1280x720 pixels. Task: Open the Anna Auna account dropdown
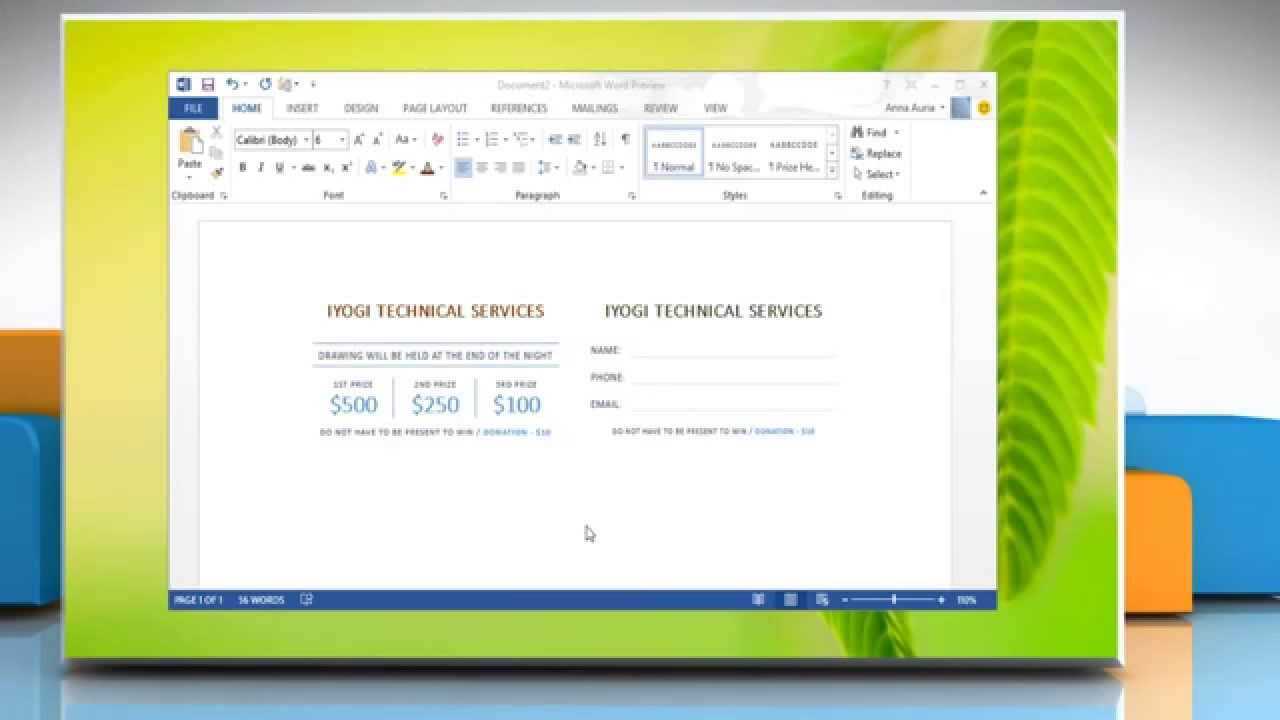(914, 108)
